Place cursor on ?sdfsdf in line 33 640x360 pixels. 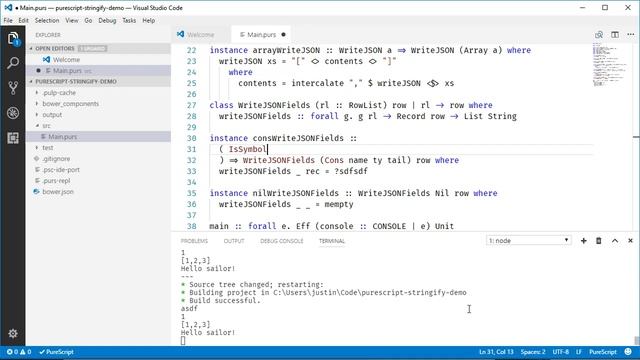point(351,171)
